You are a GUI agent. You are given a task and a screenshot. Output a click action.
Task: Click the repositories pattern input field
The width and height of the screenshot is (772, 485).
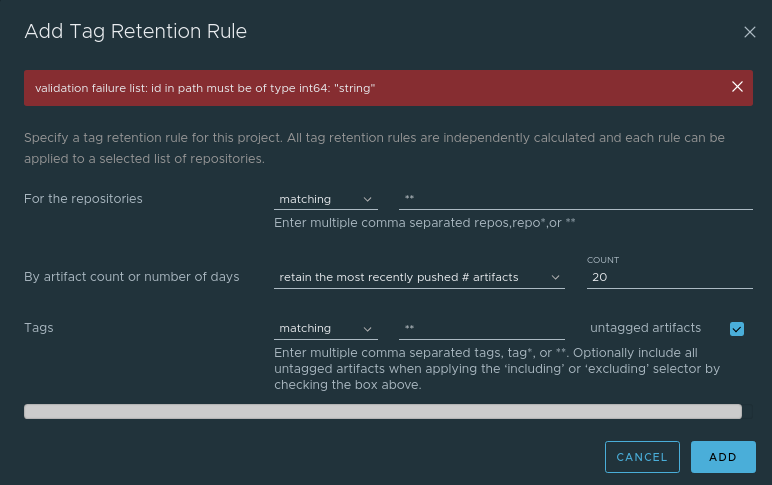[576, 198]
